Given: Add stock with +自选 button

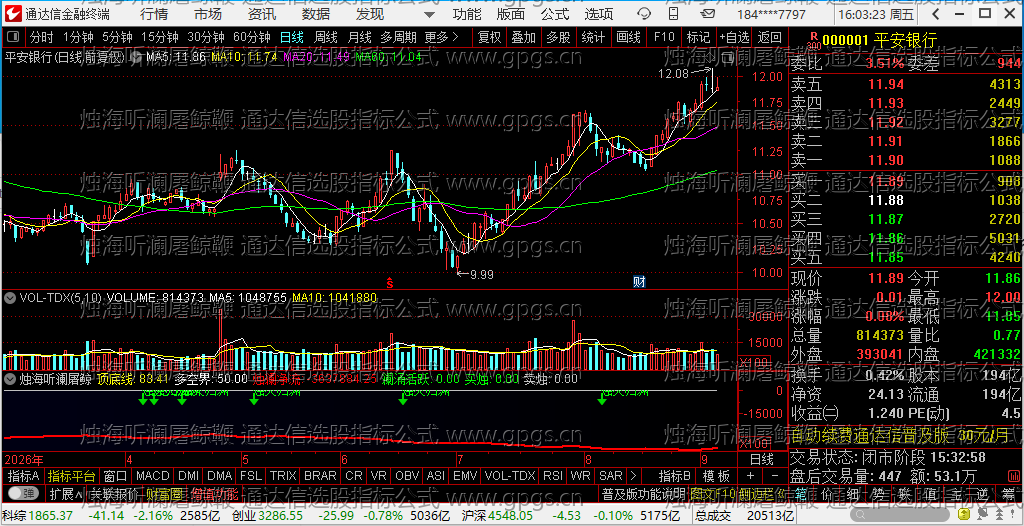Looking at the screenshot, I should point(735,37).
